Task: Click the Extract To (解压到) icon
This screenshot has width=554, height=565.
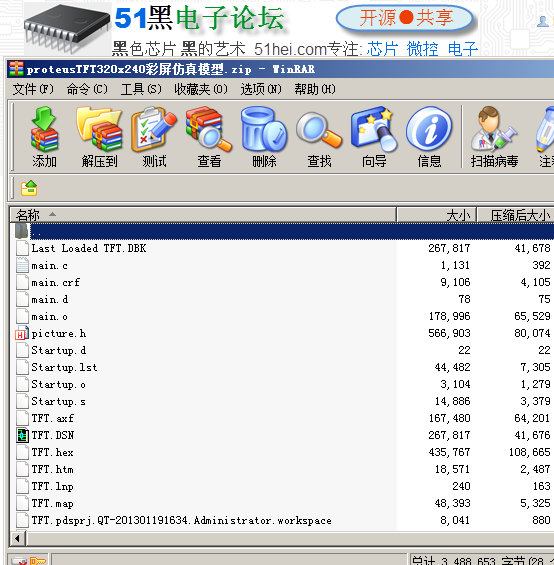Action: [x=99, y=137]
